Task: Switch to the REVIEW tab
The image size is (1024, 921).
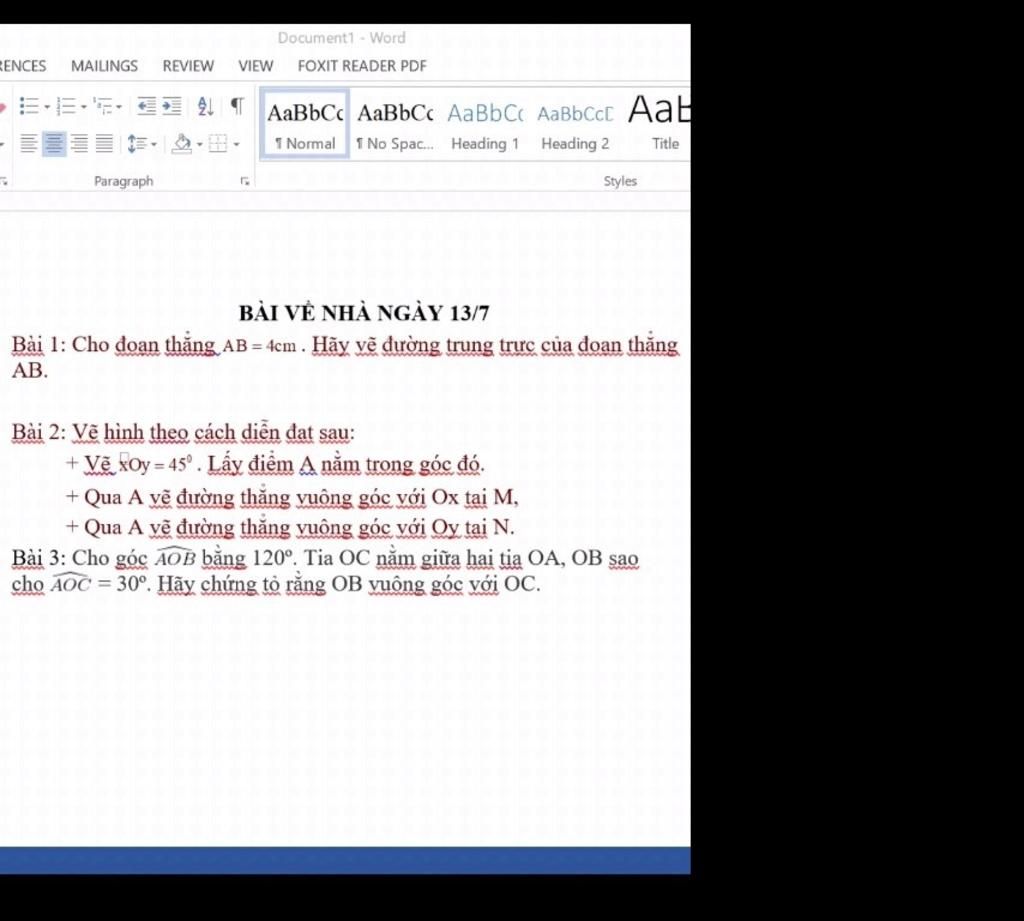Action: coord(188,66)
